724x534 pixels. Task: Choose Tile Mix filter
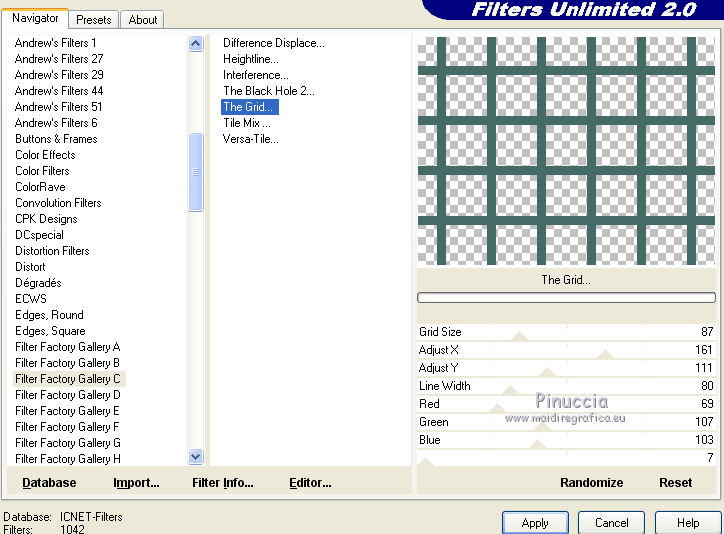point(247,123)
